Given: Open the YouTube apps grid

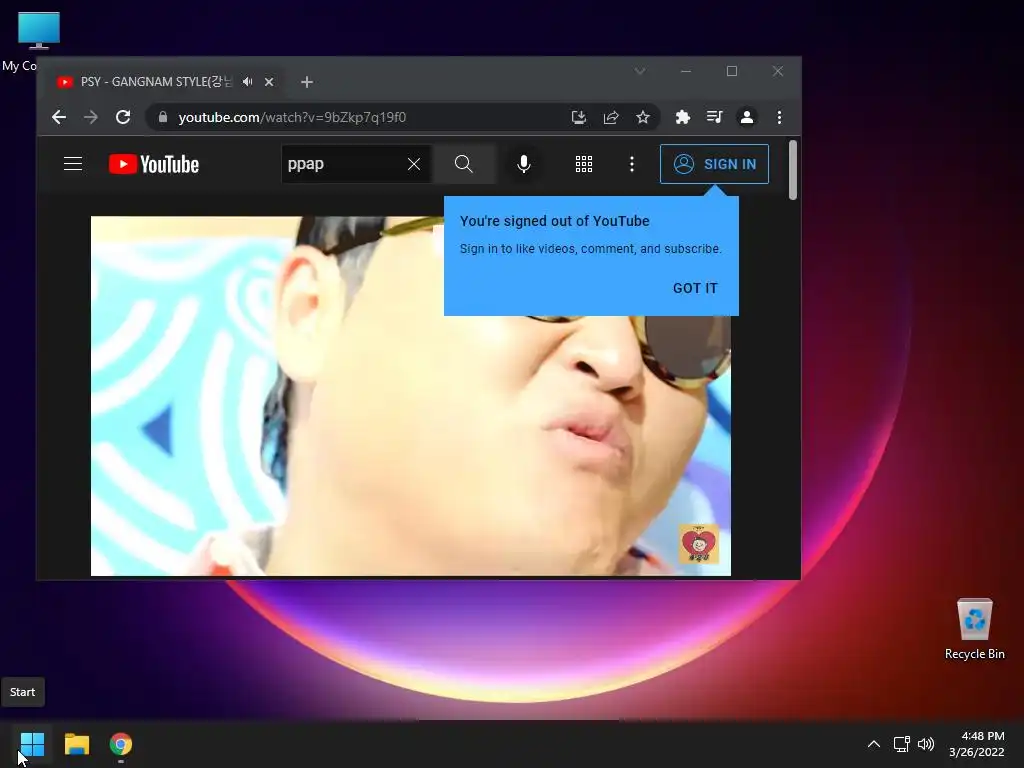Looking at the screenshot, I should click(x=584, y=164).
